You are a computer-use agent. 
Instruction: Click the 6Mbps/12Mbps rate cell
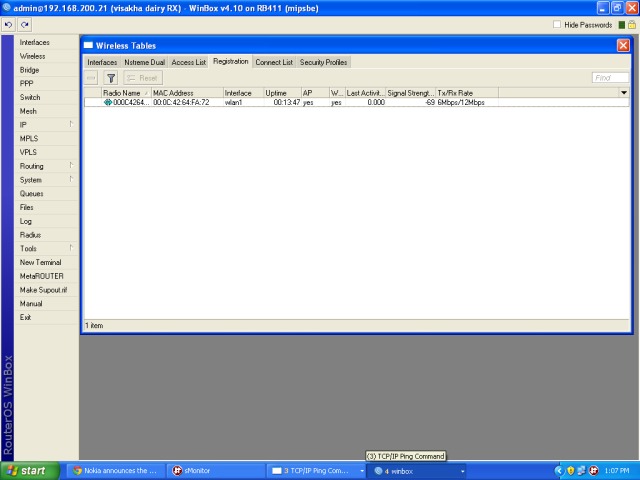tap(461, 102)
